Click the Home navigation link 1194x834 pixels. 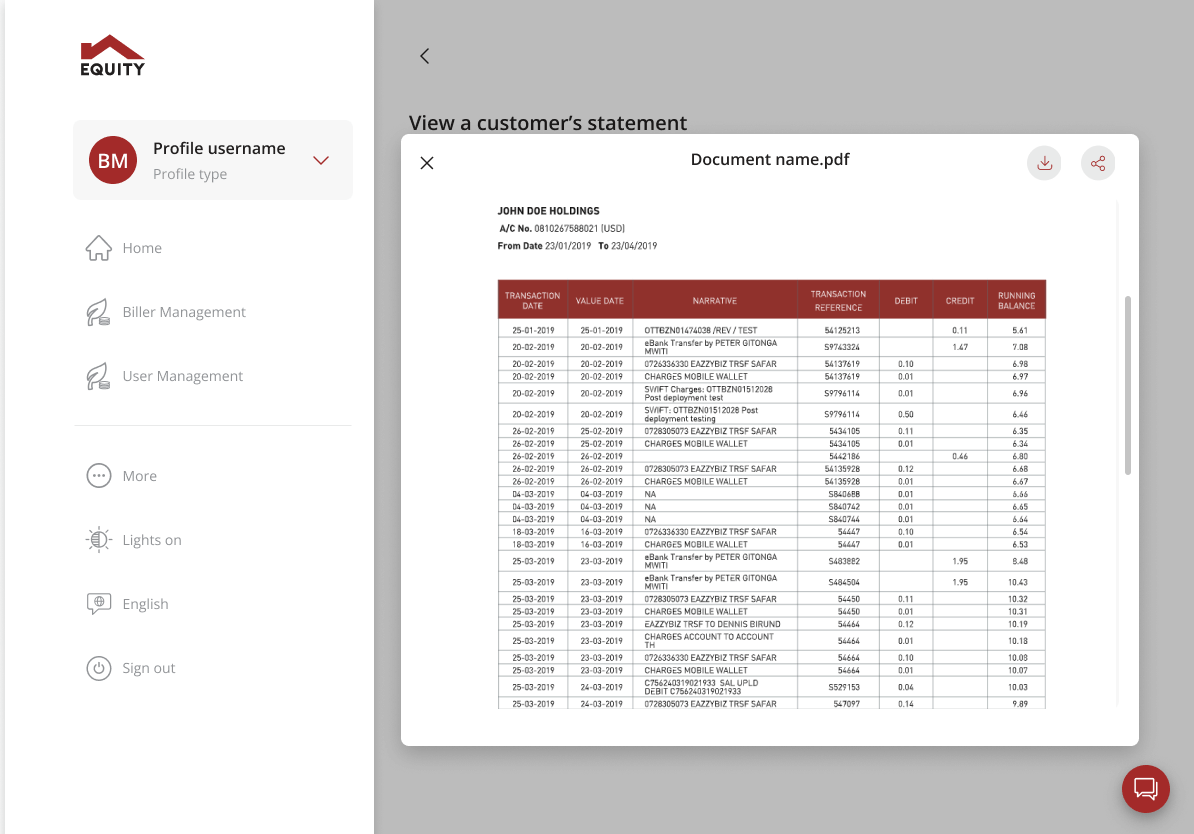point(142,248)
